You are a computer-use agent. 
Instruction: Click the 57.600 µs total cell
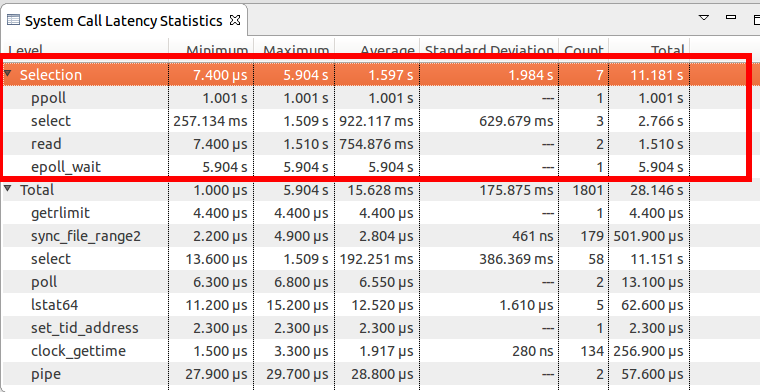coord(652,374)
